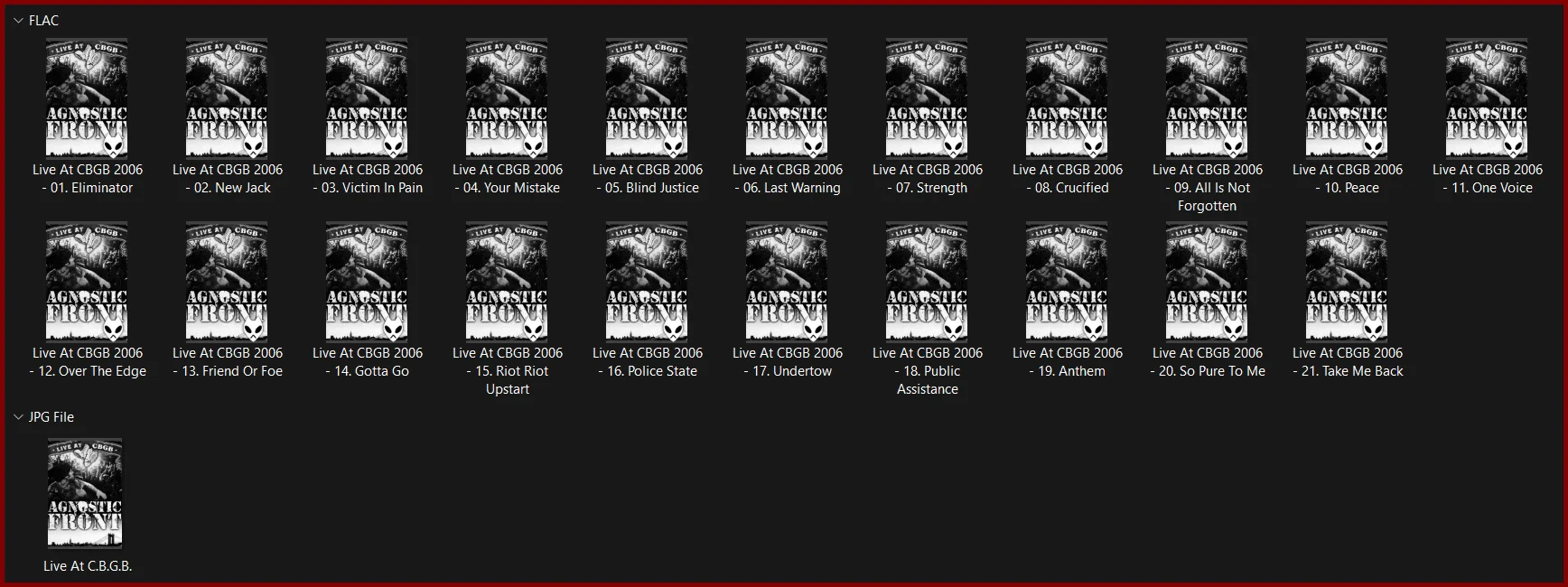The image size is (1568, 587).
Task: Select the 19. Anthem cover icon
Action: pos(1067,282)
